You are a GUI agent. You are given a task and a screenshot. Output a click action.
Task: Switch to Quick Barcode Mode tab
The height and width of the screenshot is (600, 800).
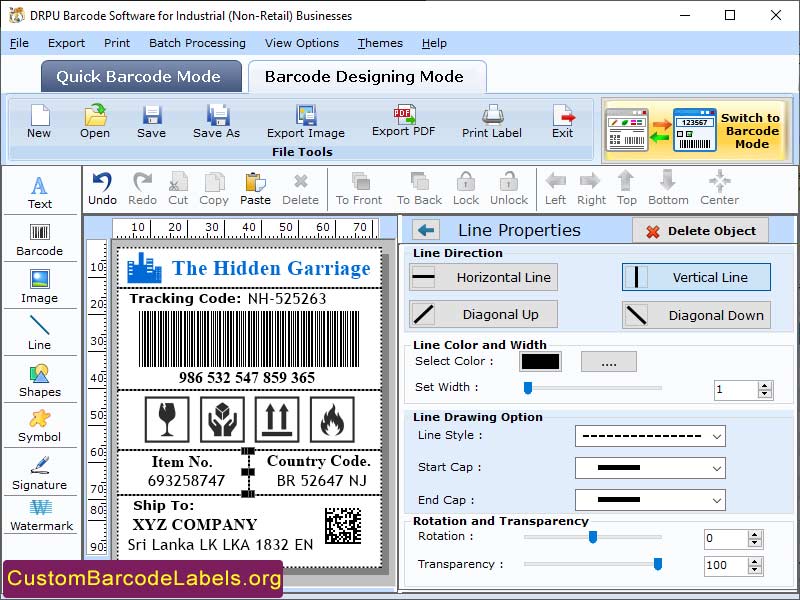(x=140, y=77)
